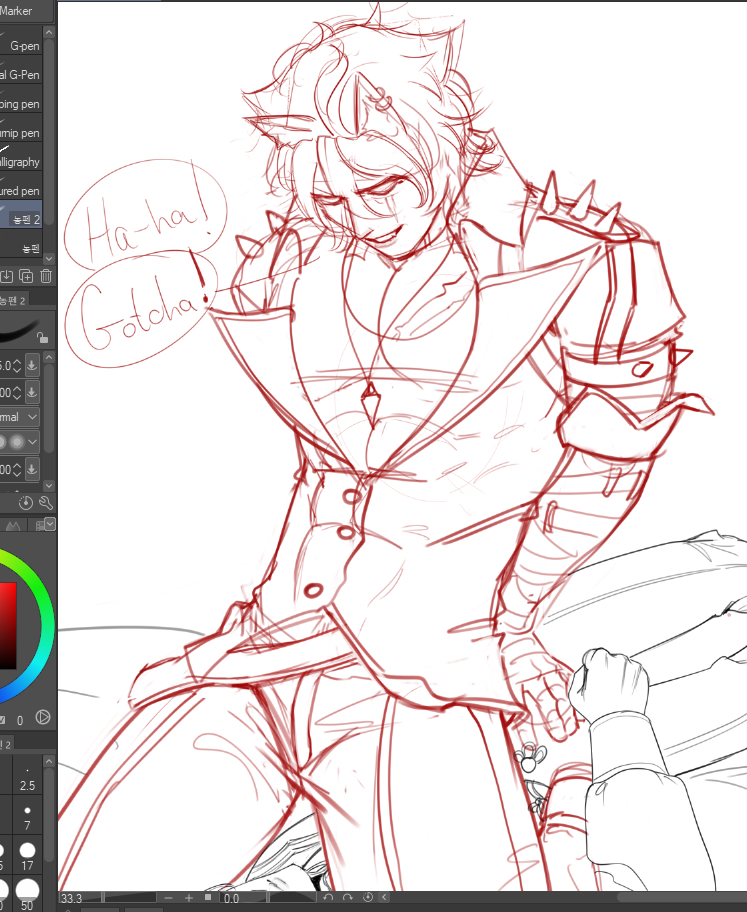This screenshot has height=912, width=747.
Task: Click the import sub tool icon
Action: (7, 276)
